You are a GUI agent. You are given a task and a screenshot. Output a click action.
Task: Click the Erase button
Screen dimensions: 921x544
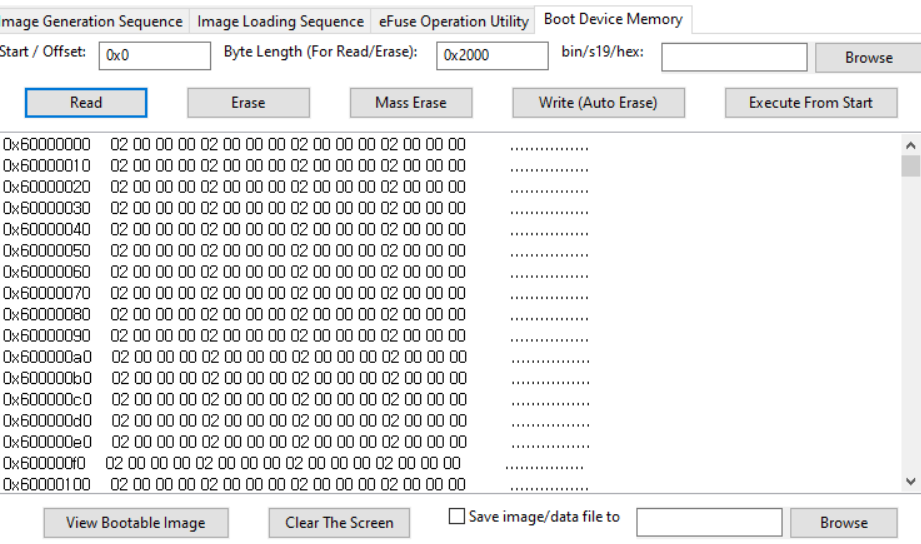pos(248,102)
